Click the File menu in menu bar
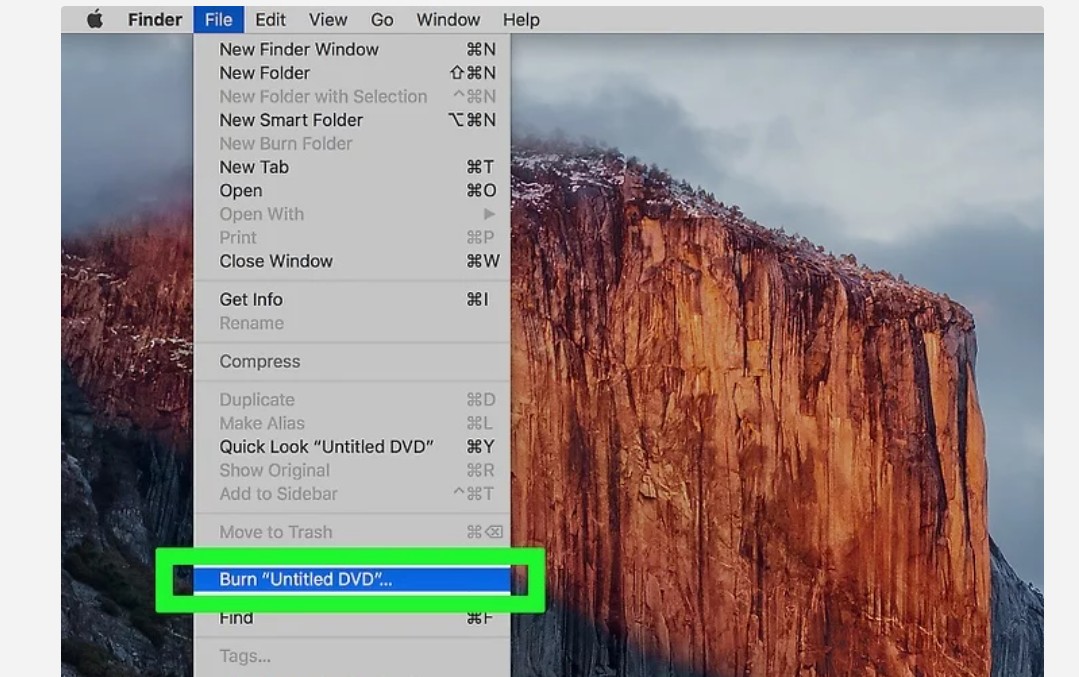This screenshot has height=677, width=1079. click(219, 20)
